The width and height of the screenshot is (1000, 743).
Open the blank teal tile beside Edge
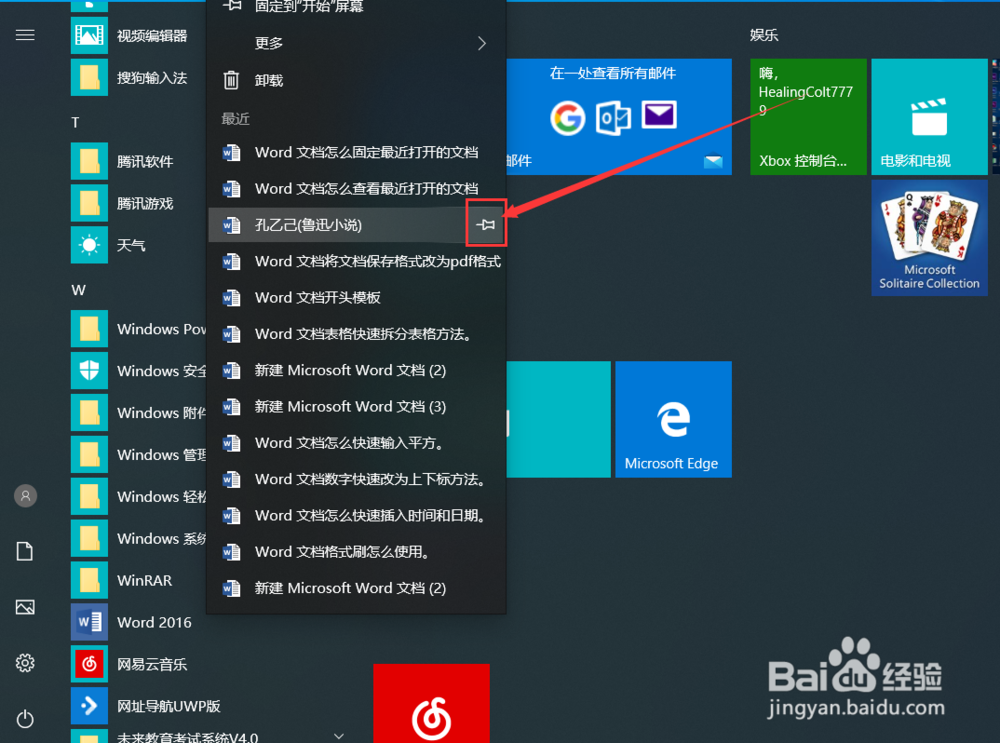pyautogui.click(x=559, y=419)
